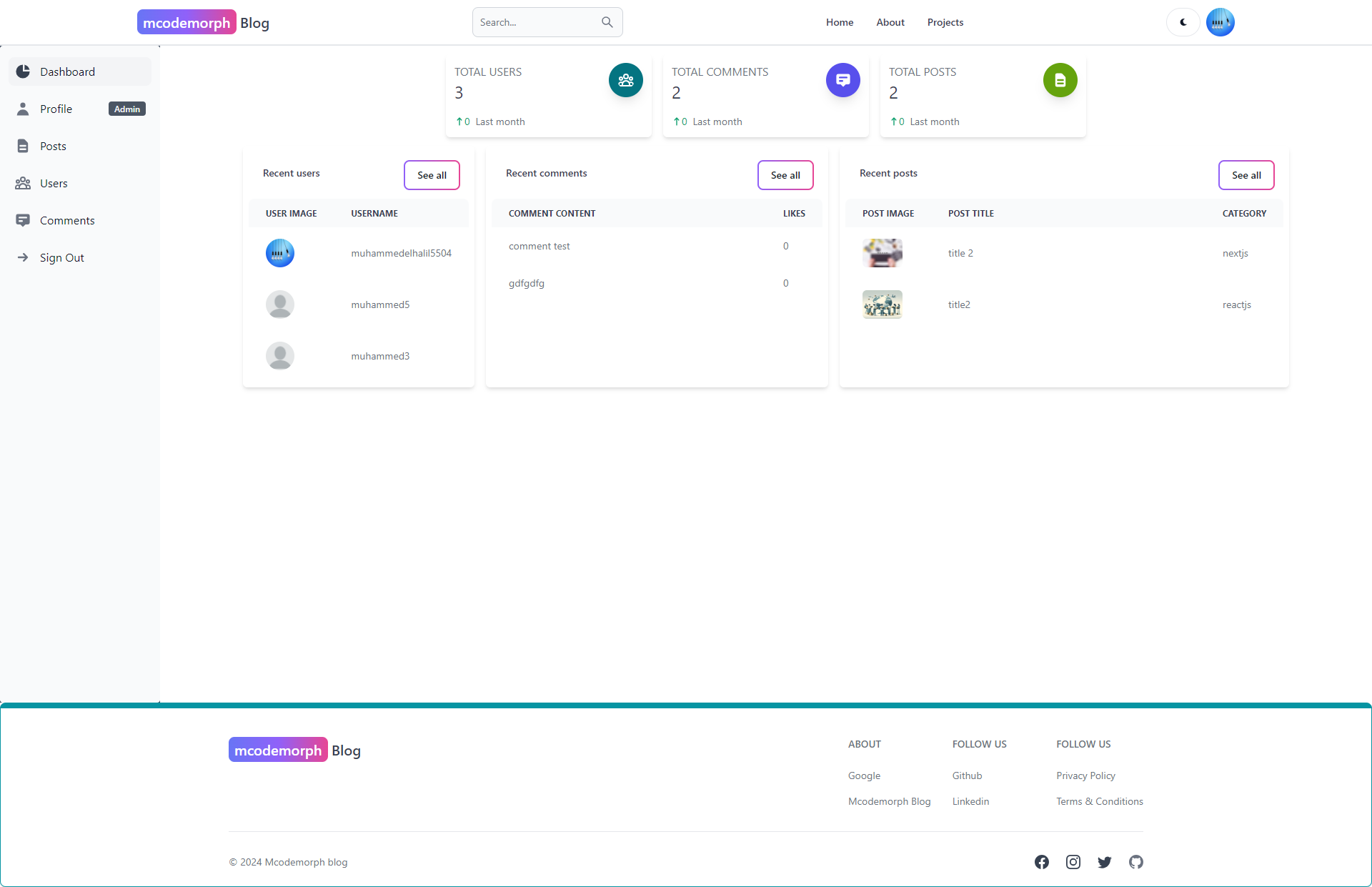Click the teal Total Users group icon

click(625, 80)
